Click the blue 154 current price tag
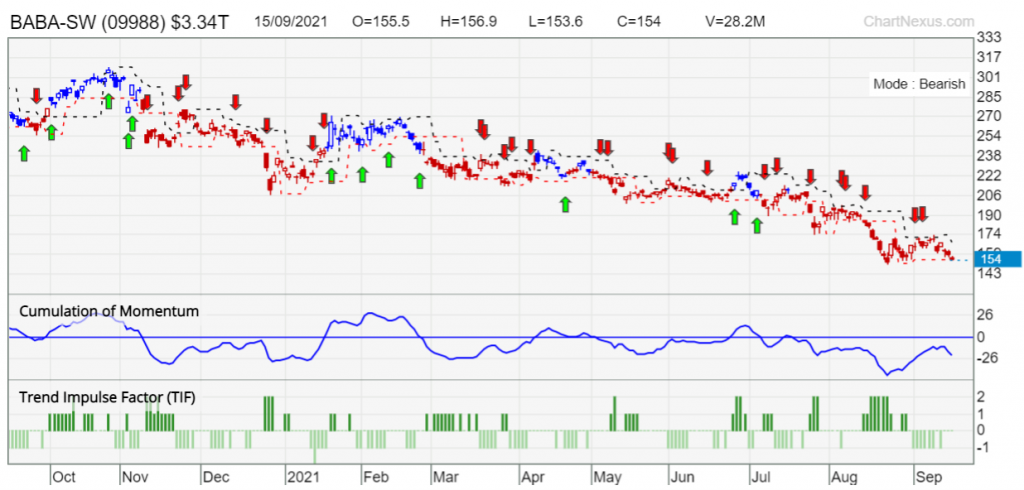 coord(998,259)
